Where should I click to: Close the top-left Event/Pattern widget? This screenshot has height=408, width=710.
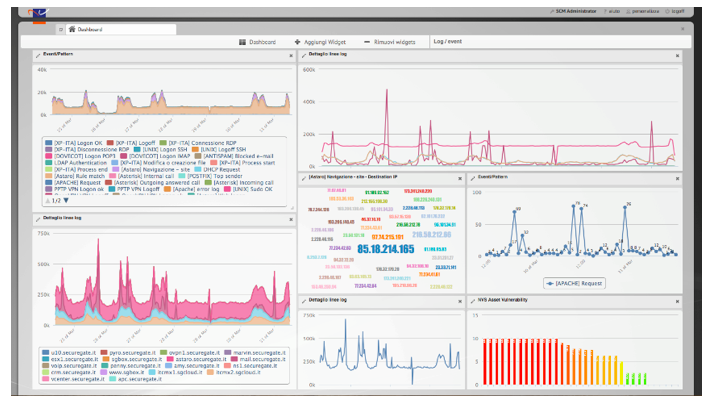(x=289, y=55)
